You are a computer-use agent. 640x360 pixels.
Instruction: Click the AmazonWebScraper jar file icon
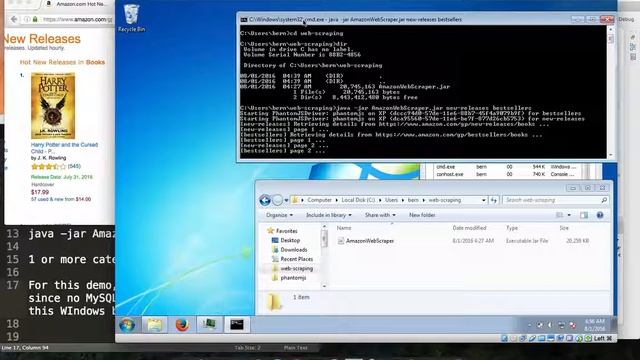340,241
